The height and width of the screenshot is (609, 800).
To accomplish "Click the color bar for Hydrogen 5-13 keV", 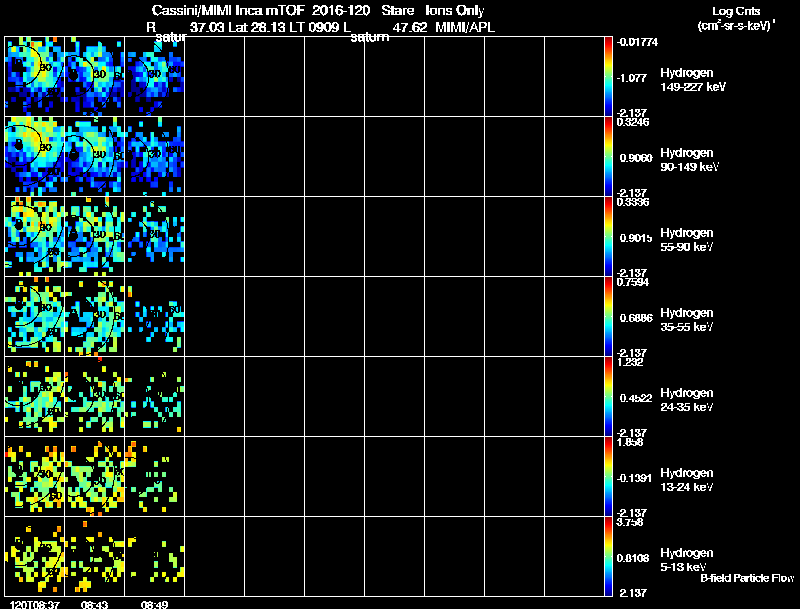I will tap(610, 556).
